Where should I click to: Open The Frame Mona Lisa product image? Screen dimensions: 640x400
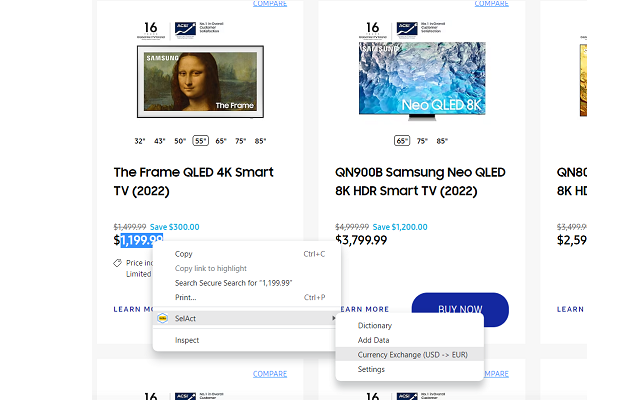point(200,82)
